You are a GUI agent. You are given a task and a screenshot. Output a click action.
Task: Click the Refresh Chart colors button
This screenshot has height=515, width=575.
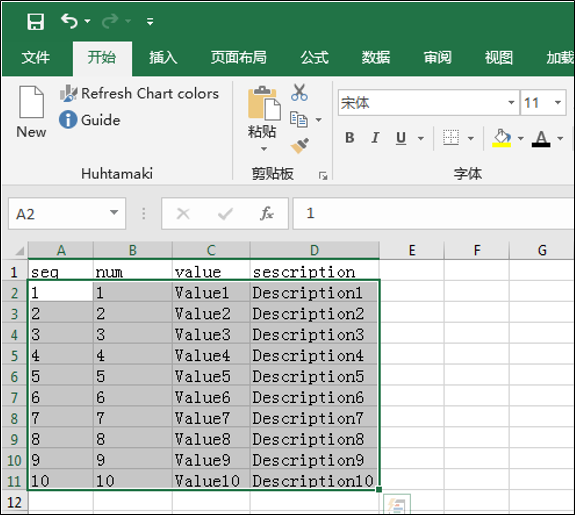point(139,94)
